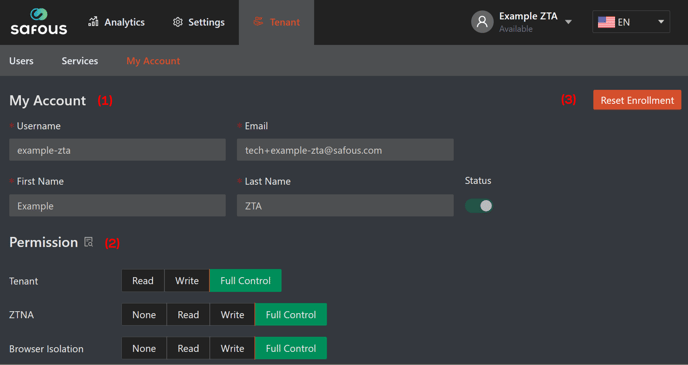Click the My Account heading

click(47, 100)
